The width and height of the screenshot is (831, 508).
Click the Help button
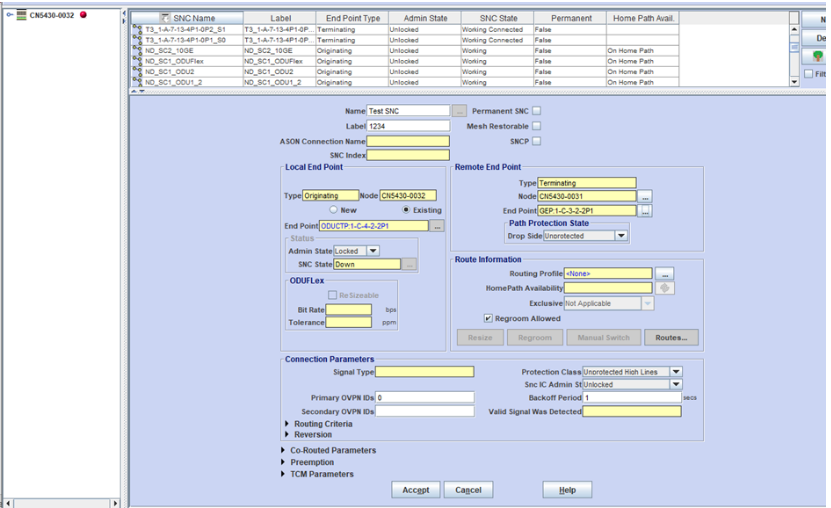[x=567, y=490]
